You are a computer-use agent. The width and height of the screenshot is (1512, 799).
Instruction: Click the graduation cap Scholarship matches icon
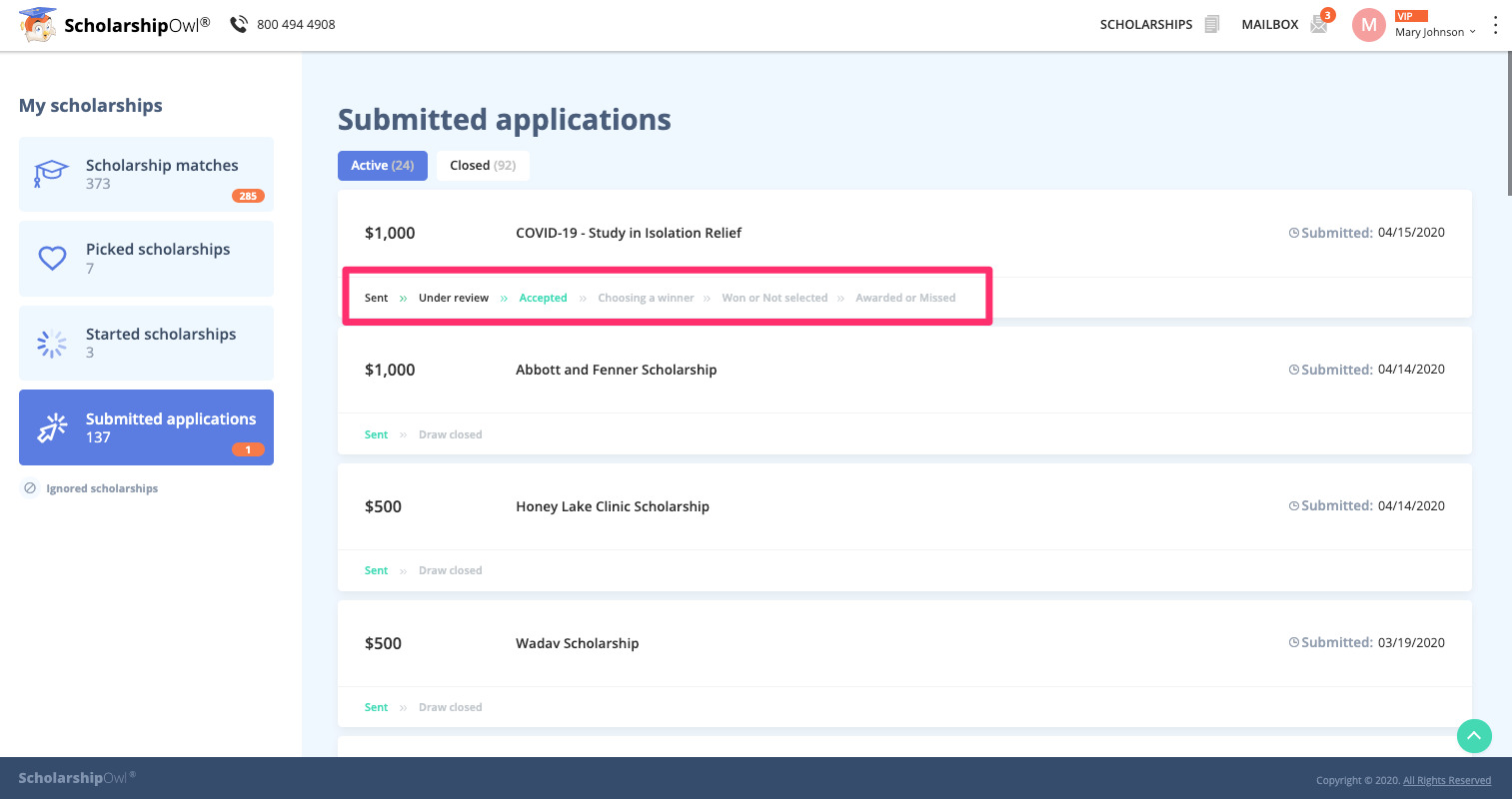pyautogui.click(x=51, y=174)
